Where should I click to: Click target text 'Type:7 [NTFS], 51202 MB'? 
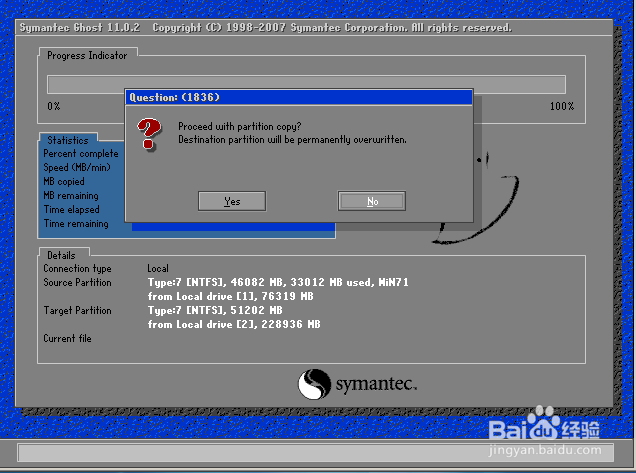[x=215, y=310]
